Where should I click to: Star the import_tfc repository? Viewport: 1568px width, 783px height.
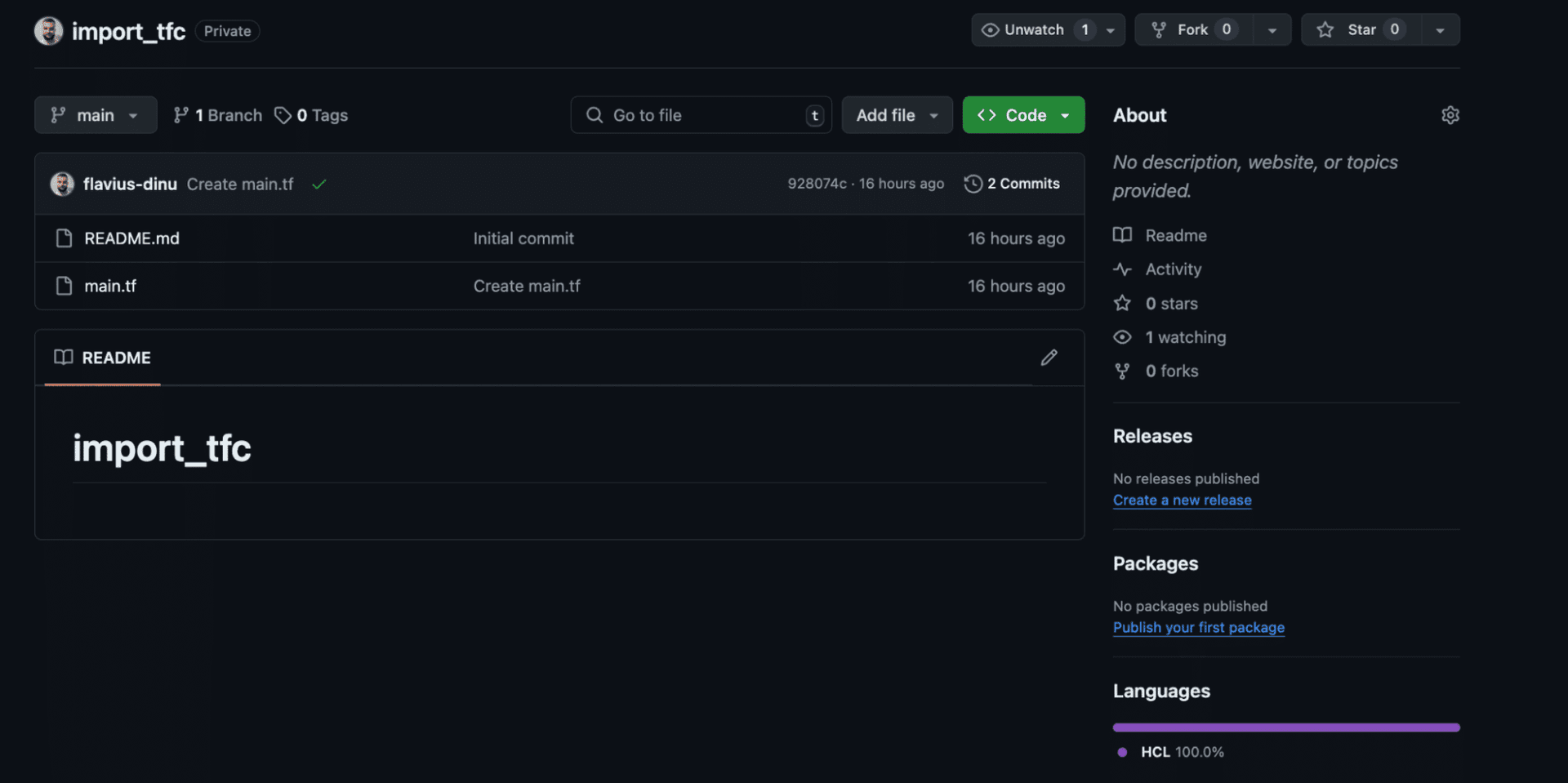pos(1358,29)
